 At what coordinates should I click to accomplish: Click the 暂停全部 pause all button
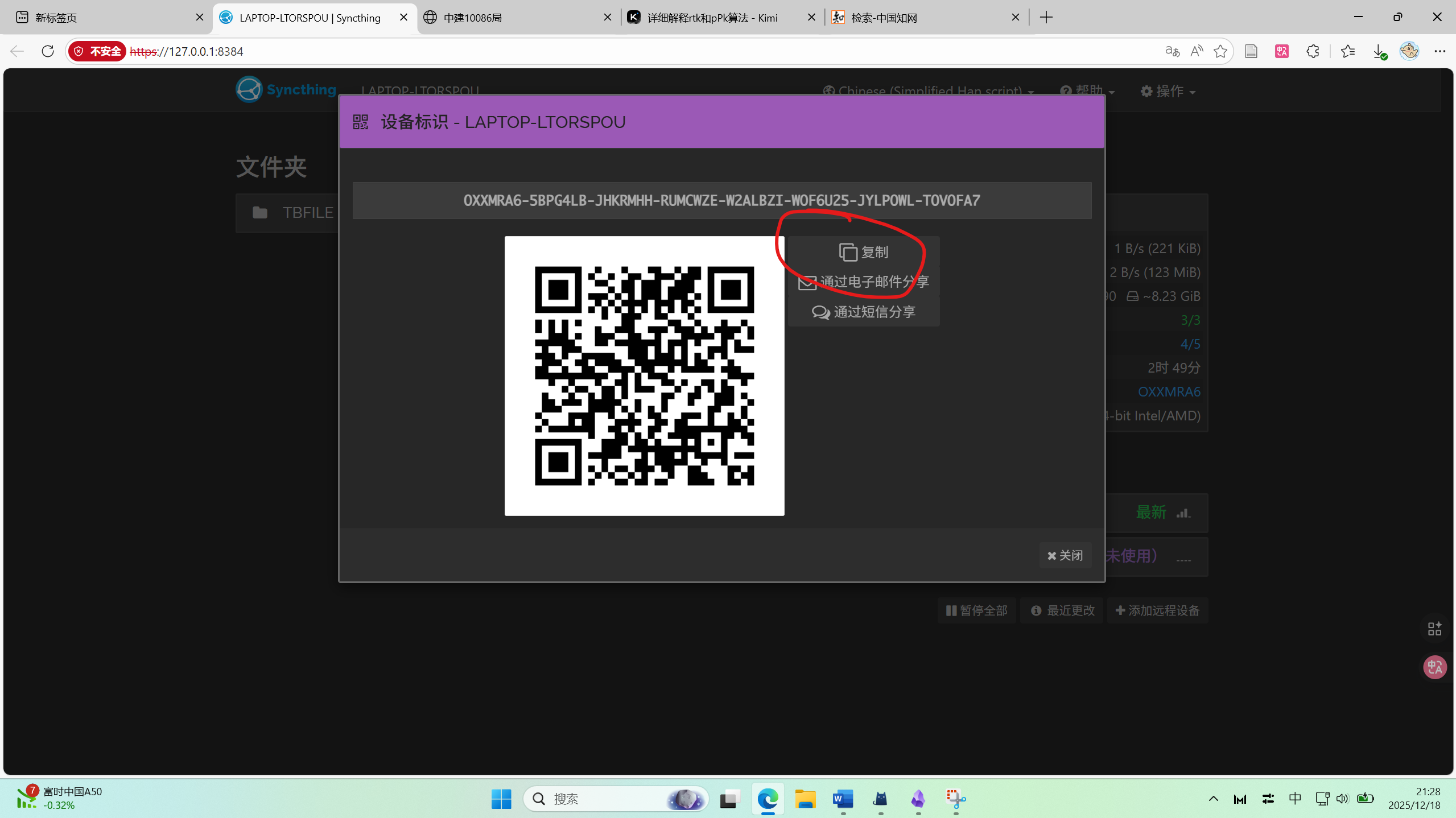coord(976,610)
